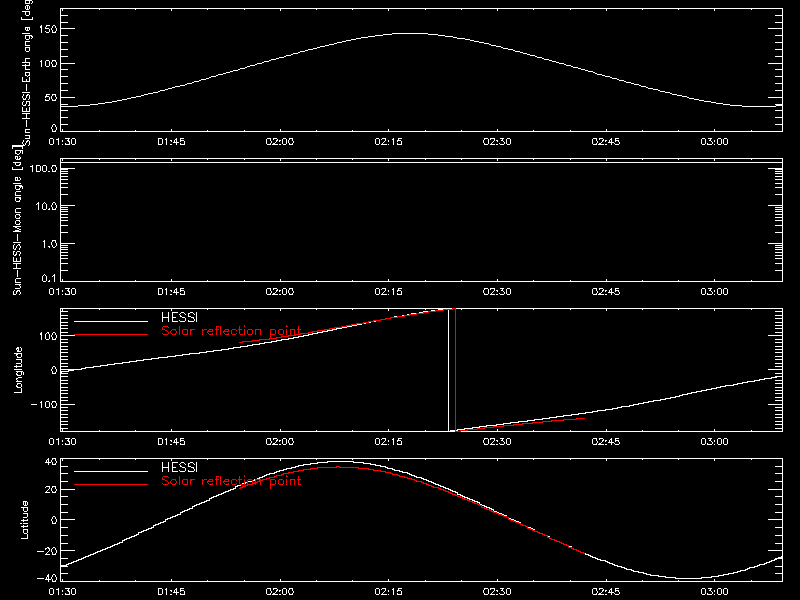Click red legend line in Longitude plot
The width and height of the screenshot is (800, 600).
point(111,335)
